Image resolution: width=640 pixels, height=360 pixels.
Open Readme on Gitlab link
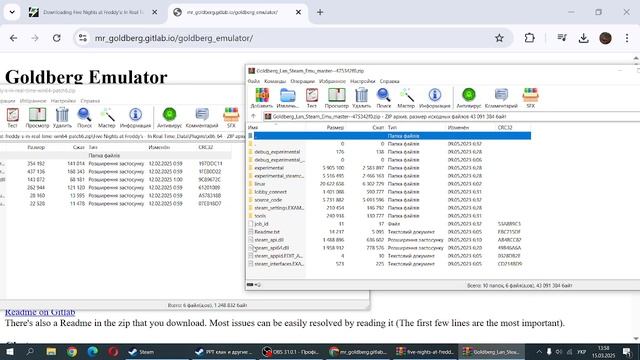40,312
